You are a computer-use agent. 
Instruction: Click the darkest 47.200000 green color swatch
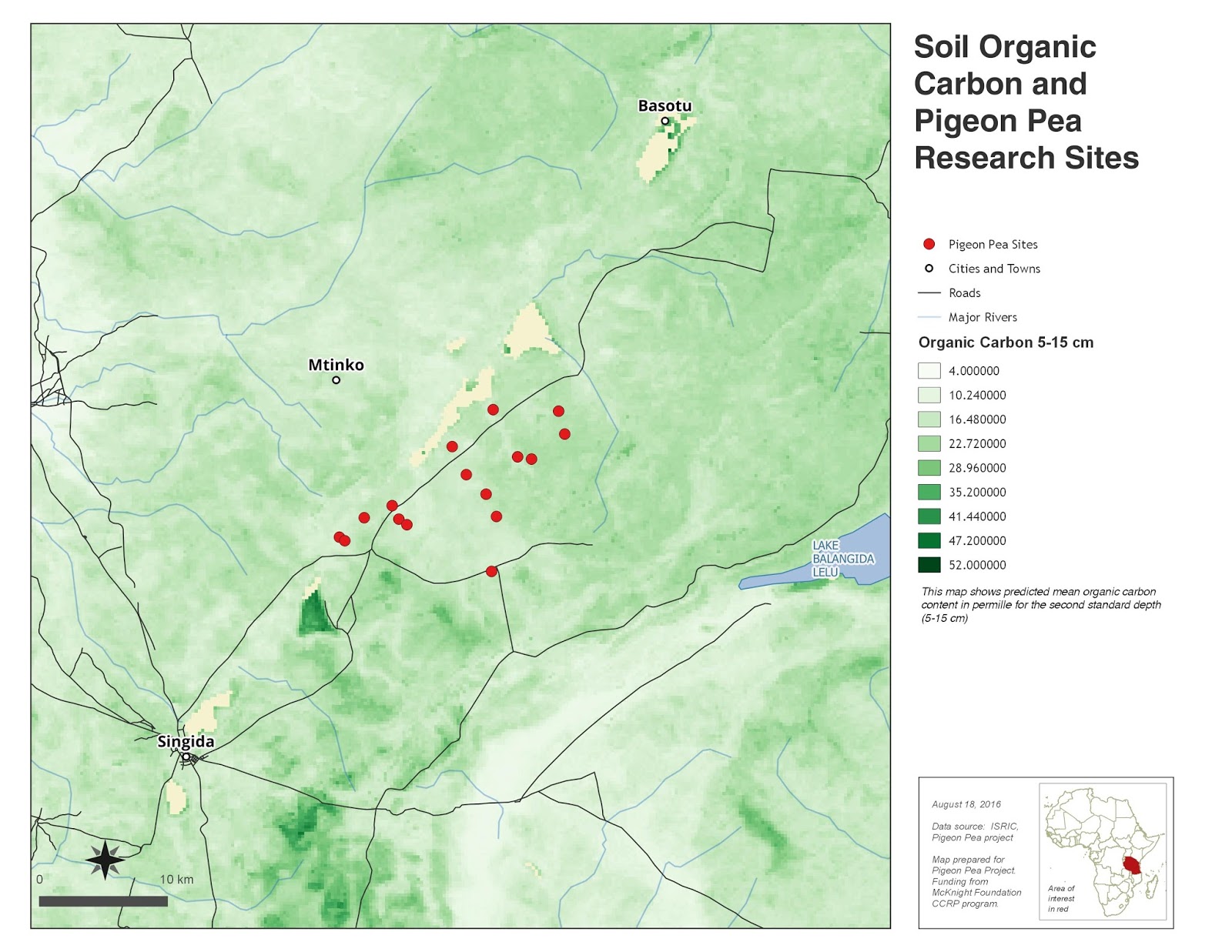(929, 540)
